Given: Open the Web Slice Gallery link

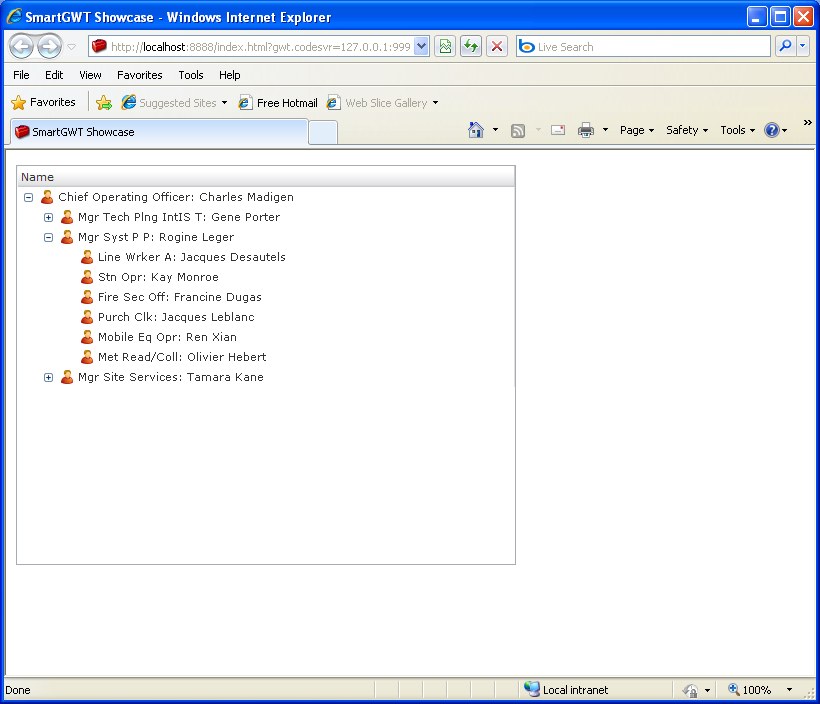Looking at the screenshot, I should 382,103.
